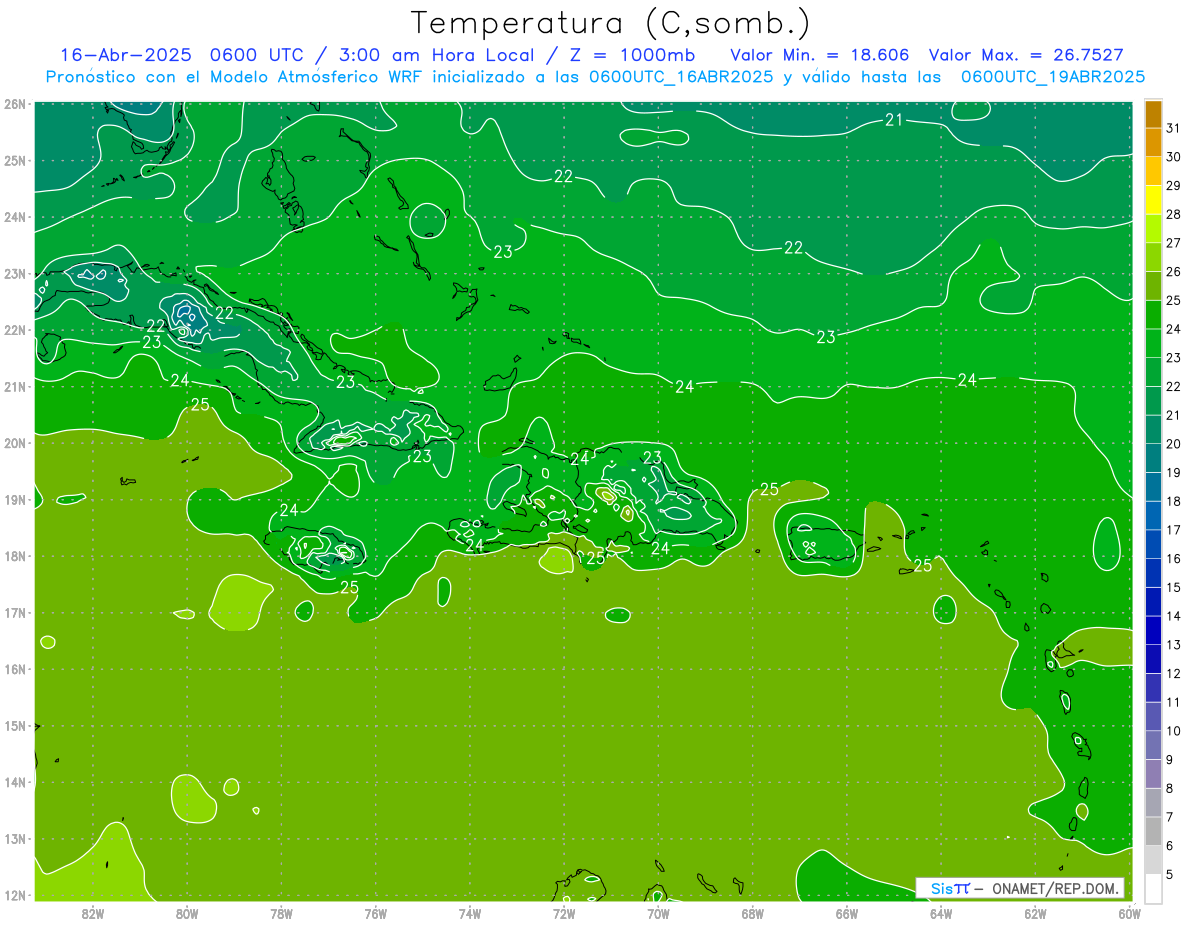
Task: Click the 17N latitude axis label
Action: point(14,612)
